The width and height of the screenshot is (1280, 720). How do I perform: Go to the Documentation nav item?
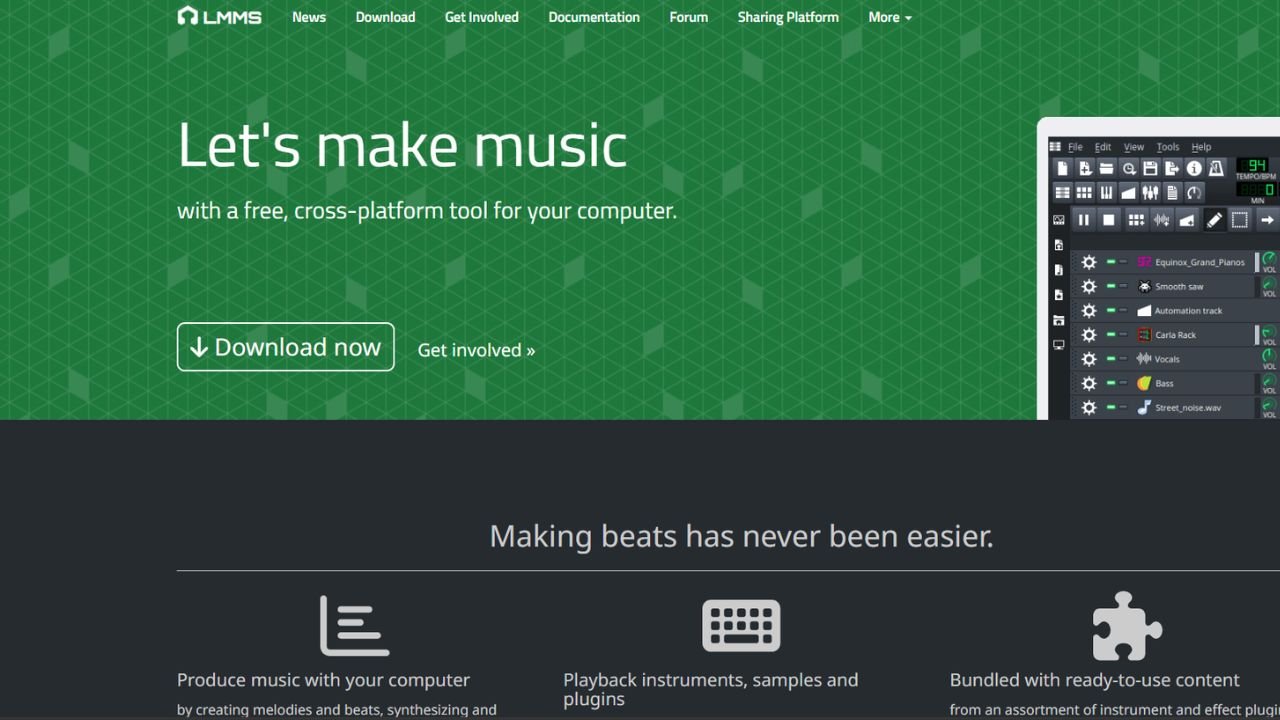(x=594, y=17)
